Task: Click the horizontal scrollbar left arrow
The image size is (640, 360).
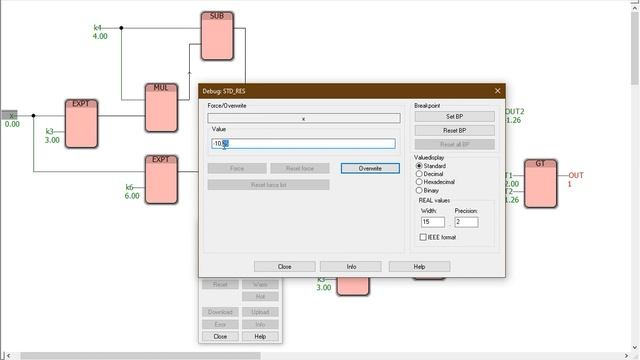Action: point(9,356)
